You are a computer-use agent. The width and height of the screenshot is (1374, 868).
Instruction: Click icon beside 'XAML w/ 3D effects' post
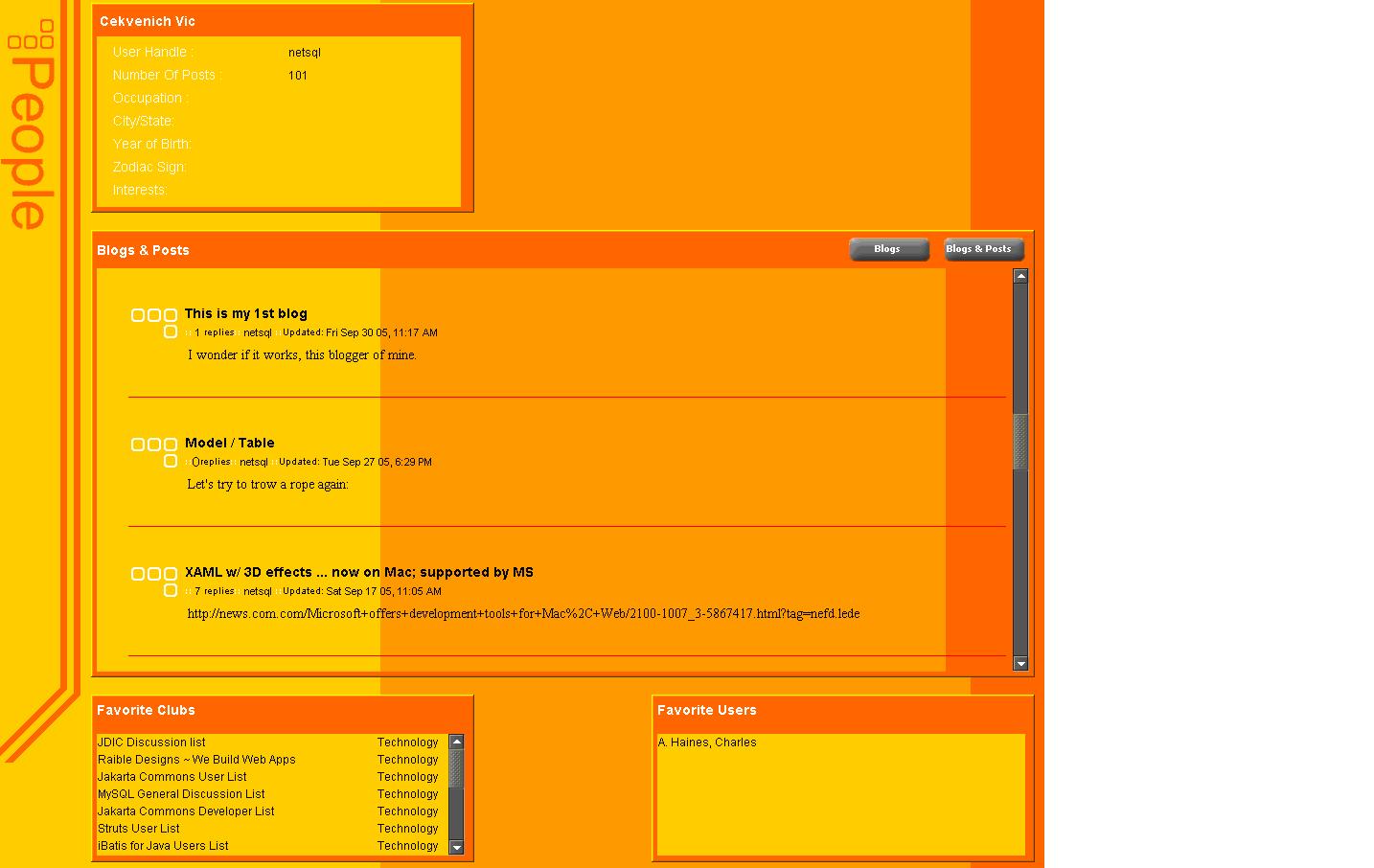154,581
